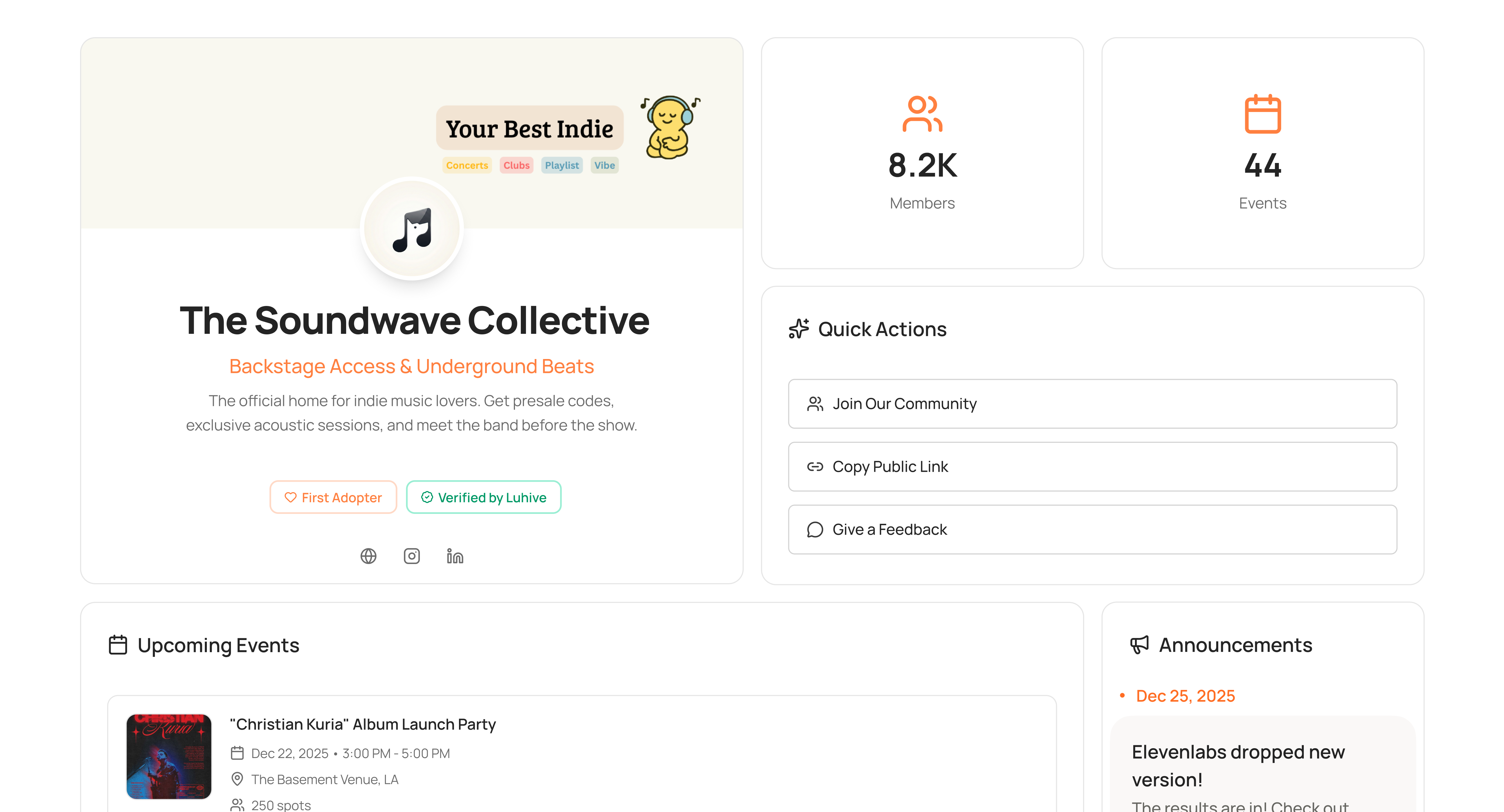Open the Christian Kuria album cover thumbnail
Viewport: 1504px width, 812px height.
click(x=169, y=756)
